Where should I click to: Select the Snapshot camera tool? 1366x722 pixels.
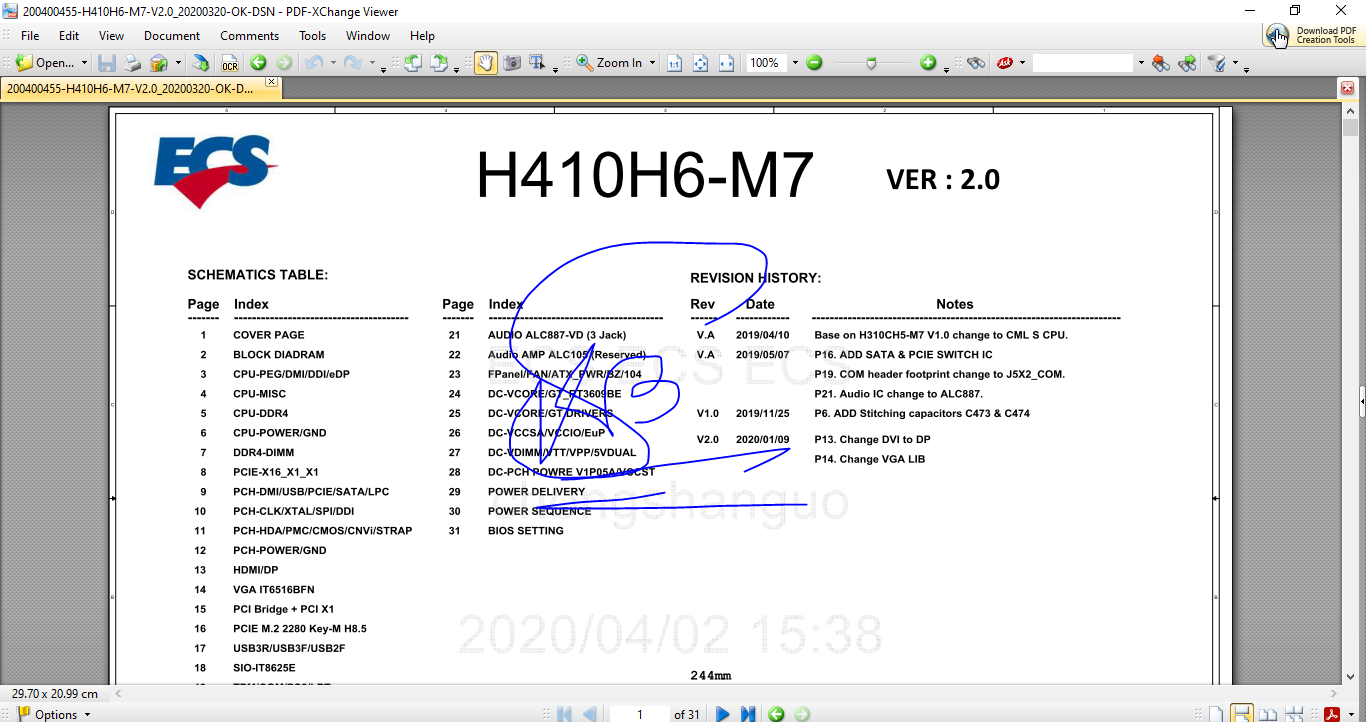[x=512, y=62]
